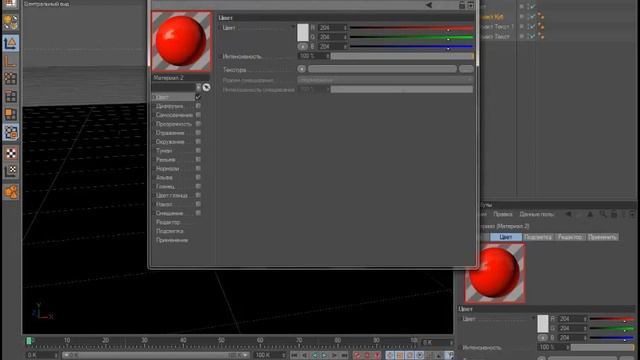Enable the Рельеф channel checkbox
Viewport: 640px width, 360px height.
(x=198, y=160)
